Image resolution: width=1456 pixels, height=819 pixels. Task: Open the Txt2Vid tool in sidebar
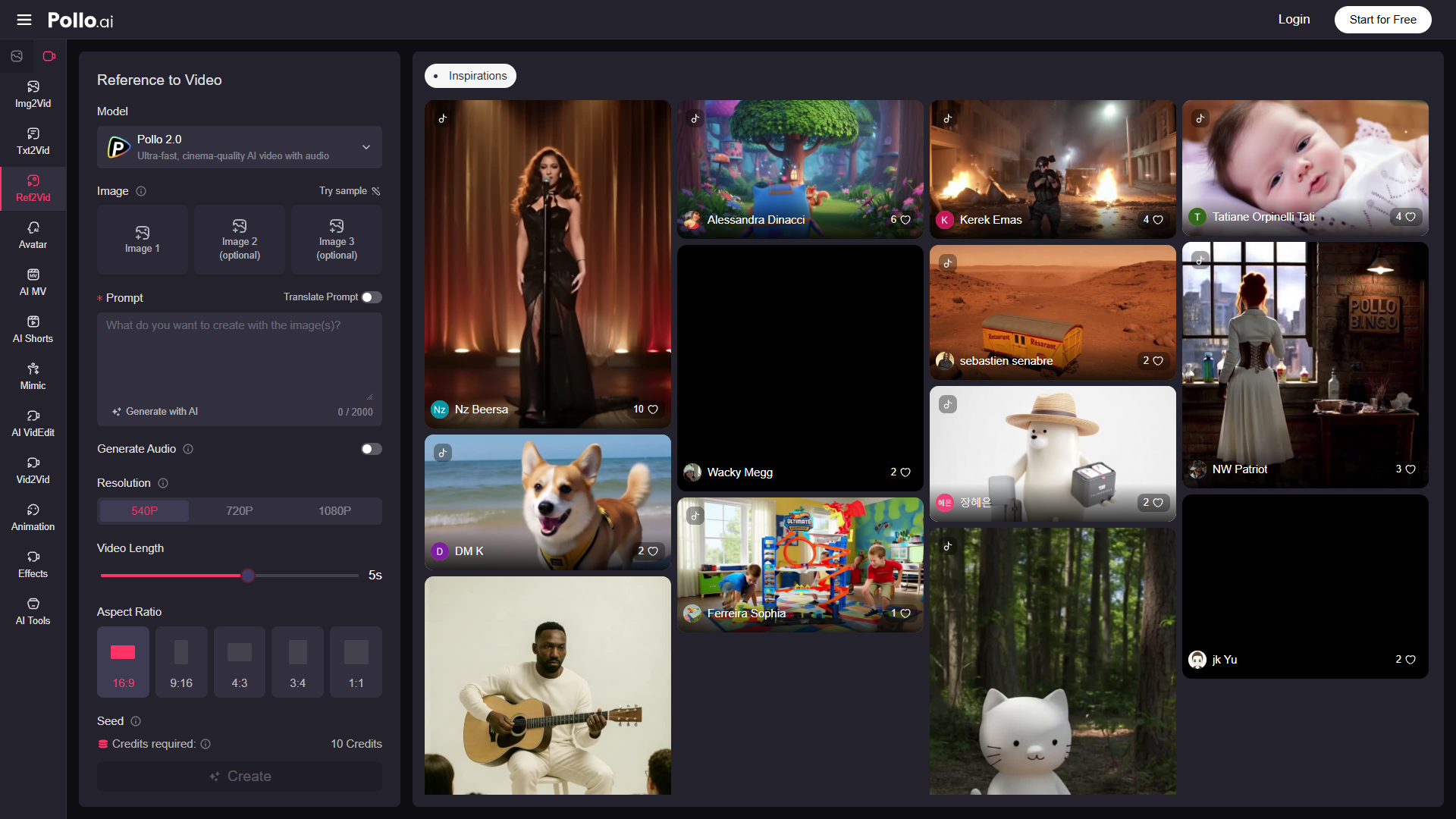(x=33, y=141)
